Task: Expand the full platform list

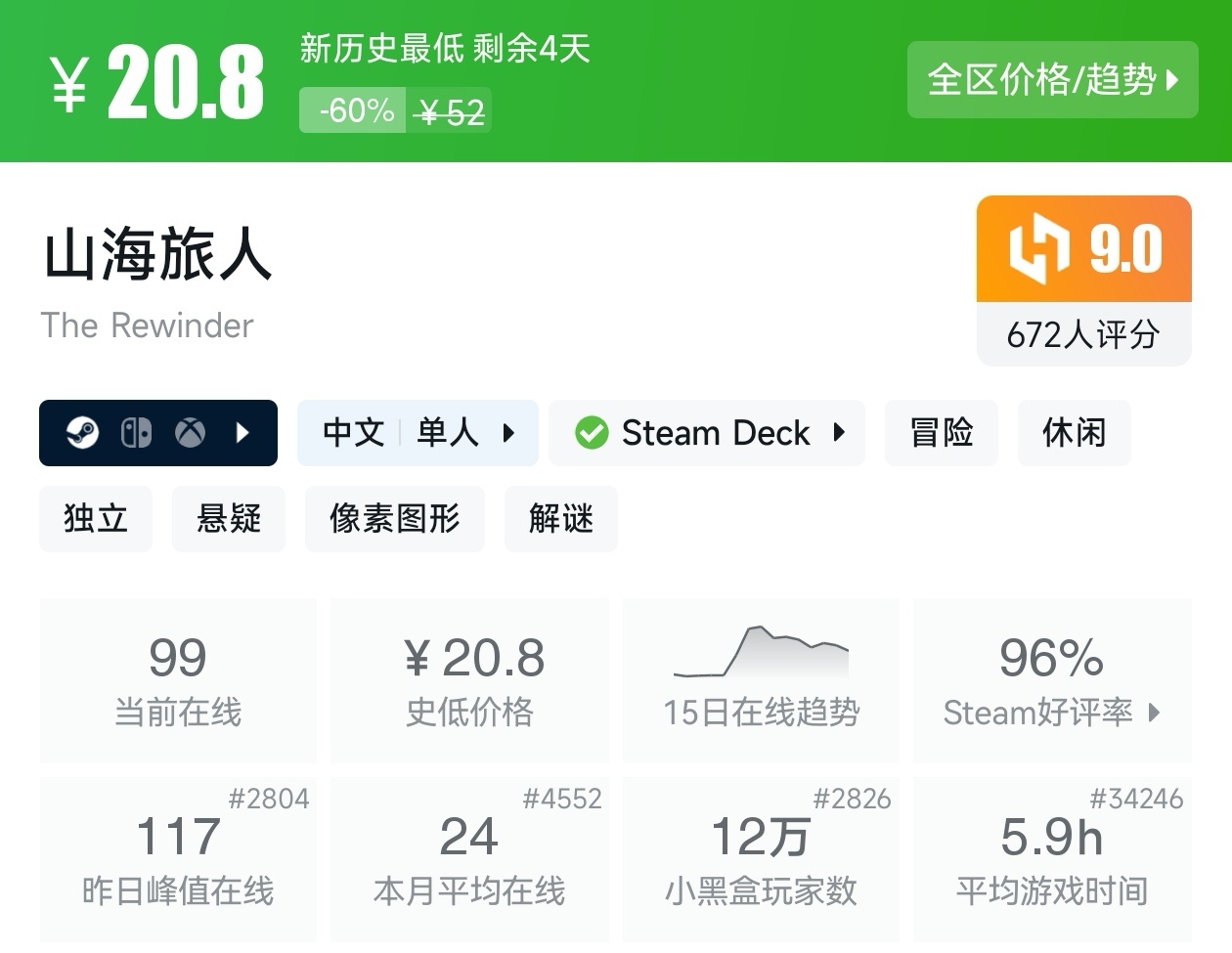Action: pos(242,432)
